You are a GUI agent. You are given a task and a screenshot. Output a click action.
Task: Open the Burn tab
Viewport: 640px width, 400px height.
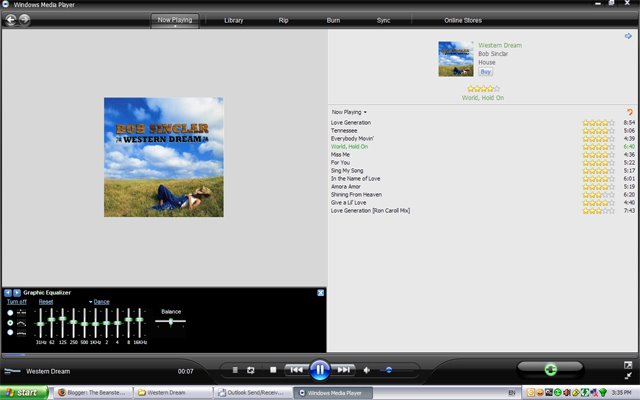tap(333, 20)
